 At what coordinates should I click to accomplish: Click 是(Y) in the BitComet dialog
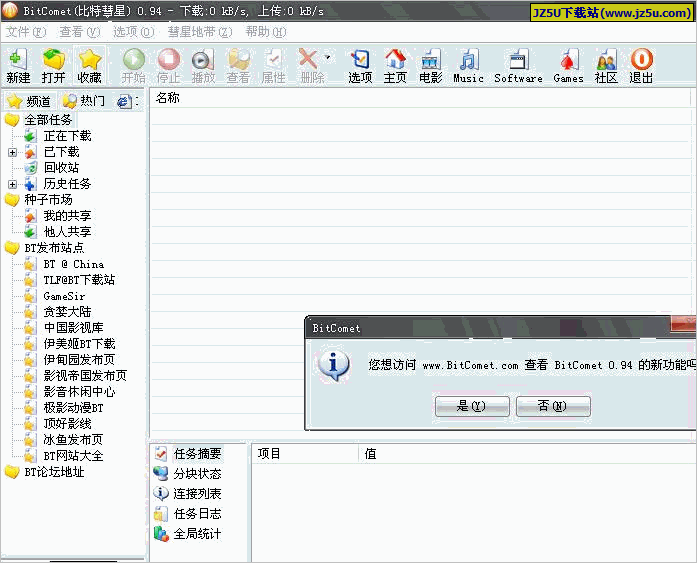(472, 406)
